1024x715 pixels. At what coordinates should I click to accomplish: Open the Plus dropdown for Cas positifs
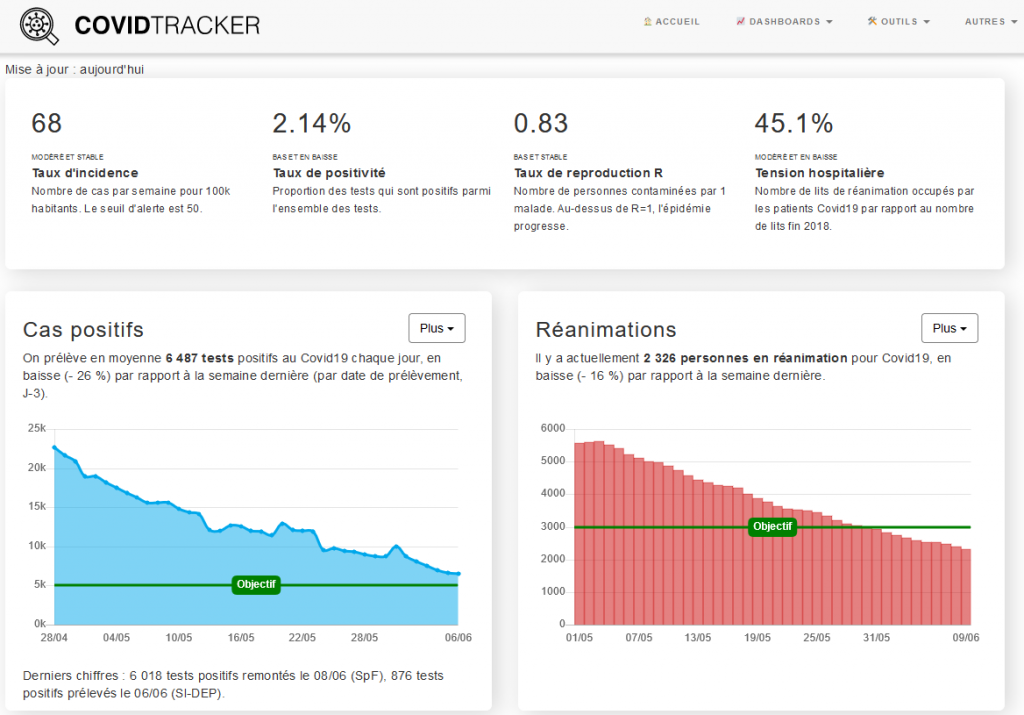pyautogui.click(x=437, y=328)
